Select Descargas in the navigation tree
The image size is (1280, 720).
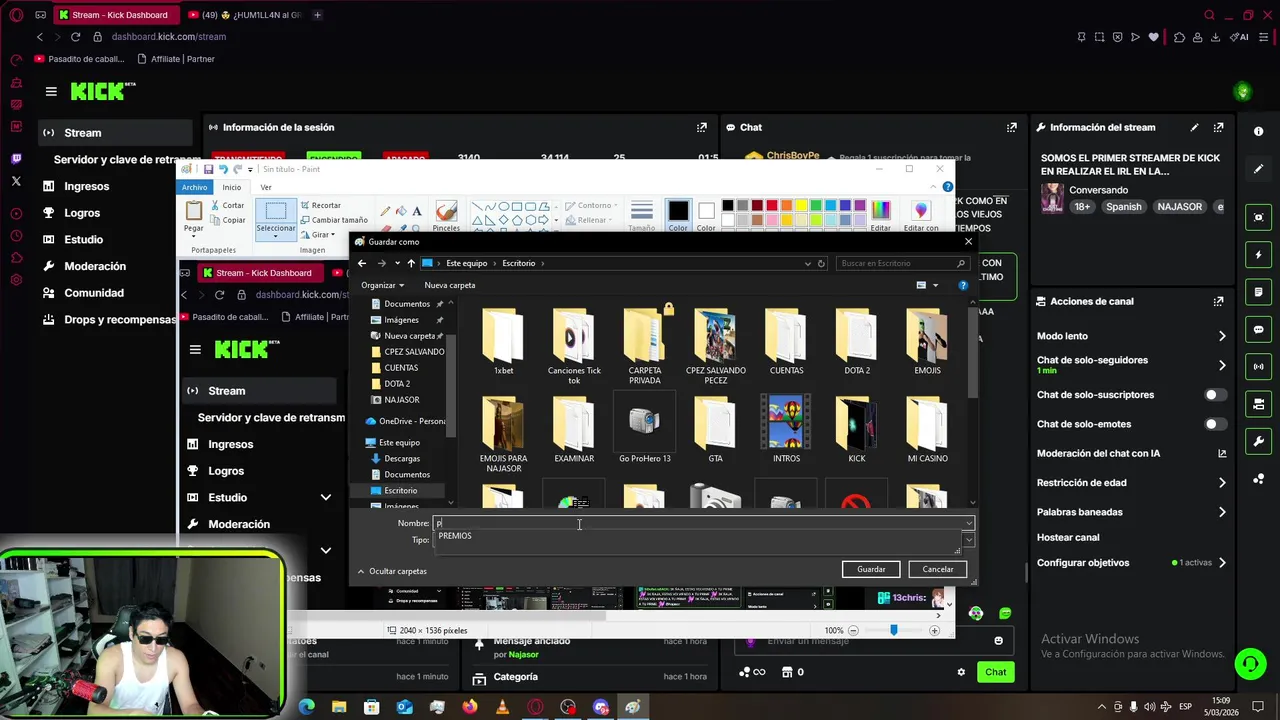point(402,458)
